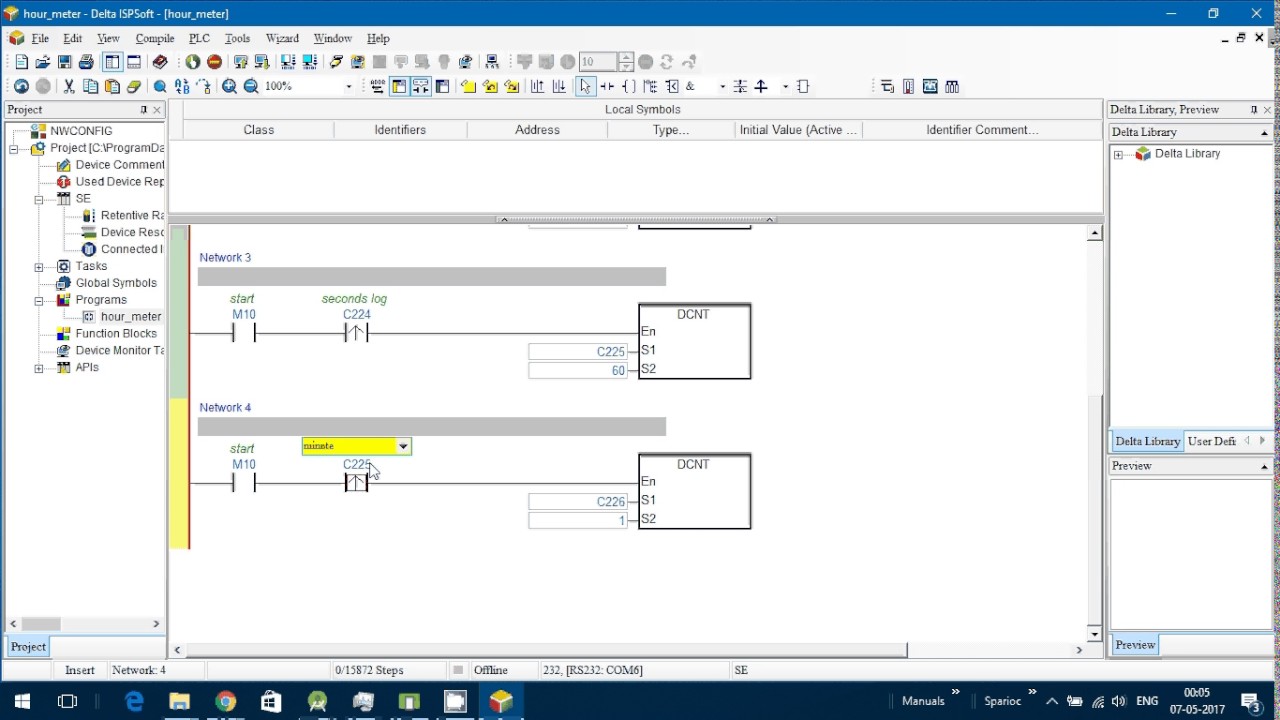Toggle the Project workspace panel icon

[112, 62]
